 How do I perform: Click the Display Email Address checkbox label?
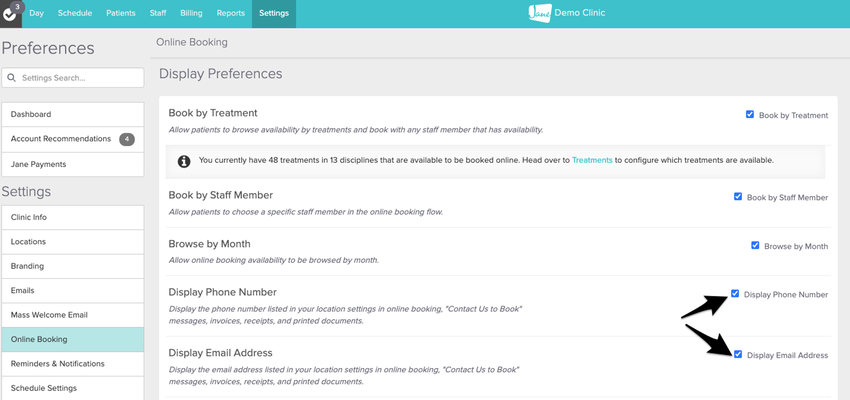pyautogui.click(x=788, y=356)
